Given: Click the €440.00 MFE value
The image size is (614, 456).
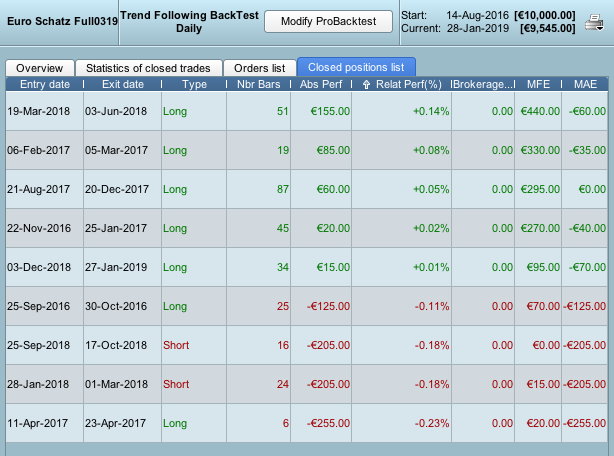Looking at the screenshot, I should coord(540,111).
